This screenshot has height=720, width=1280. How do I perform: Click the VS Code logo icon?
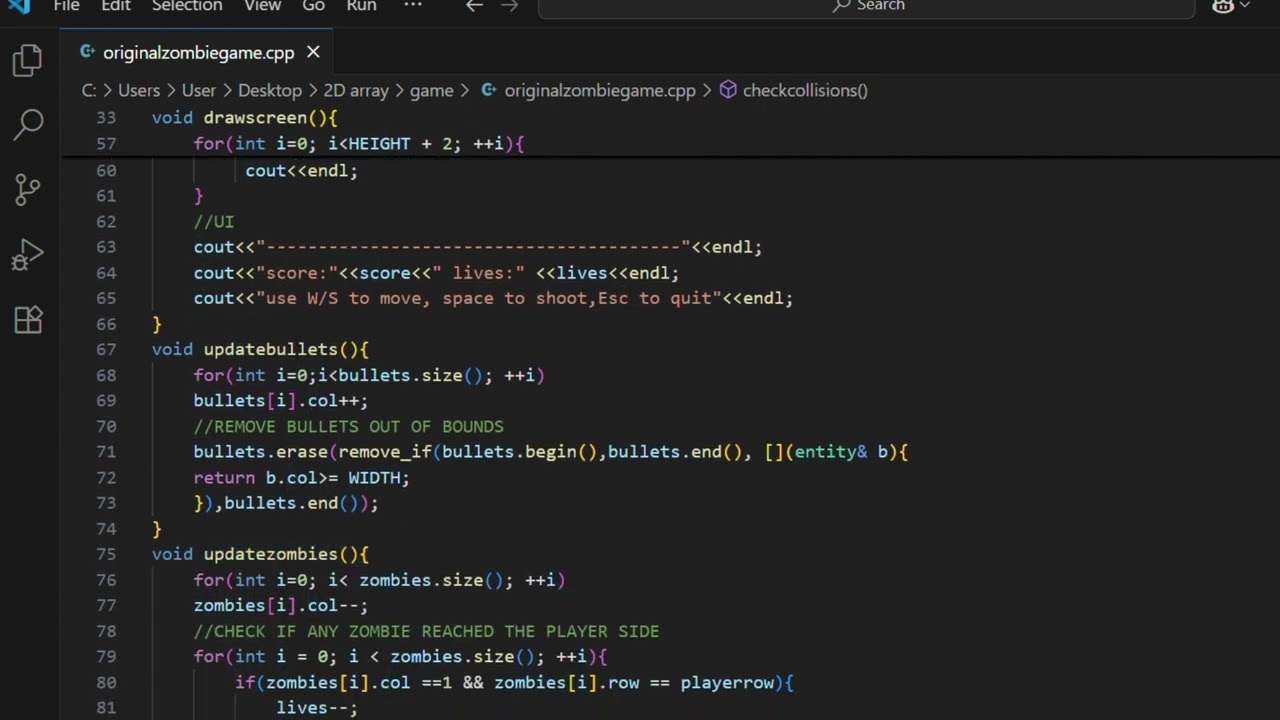point(19,5)
